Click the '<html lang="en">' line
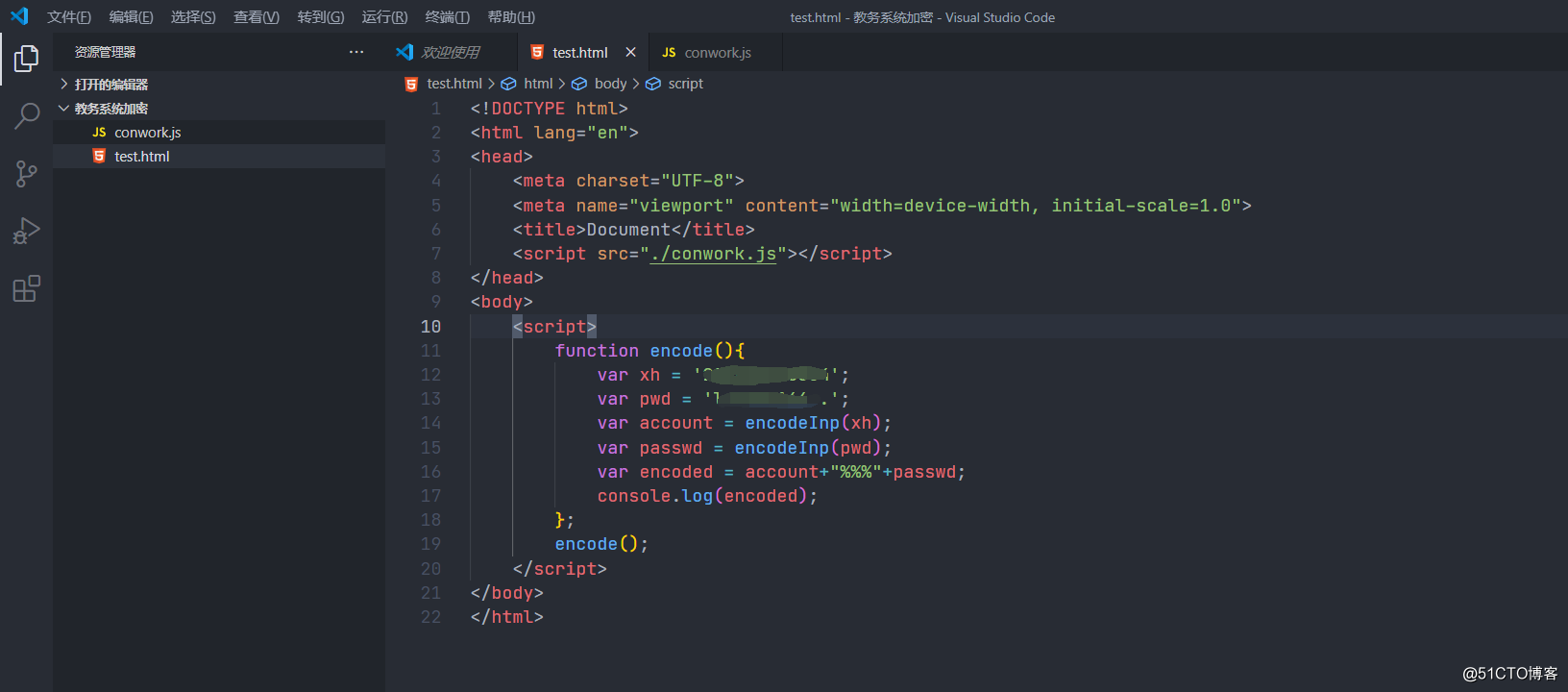Image resolution: width=1568 pixels, height=692 pixels. pyautogui.click(x=554, y=133)
